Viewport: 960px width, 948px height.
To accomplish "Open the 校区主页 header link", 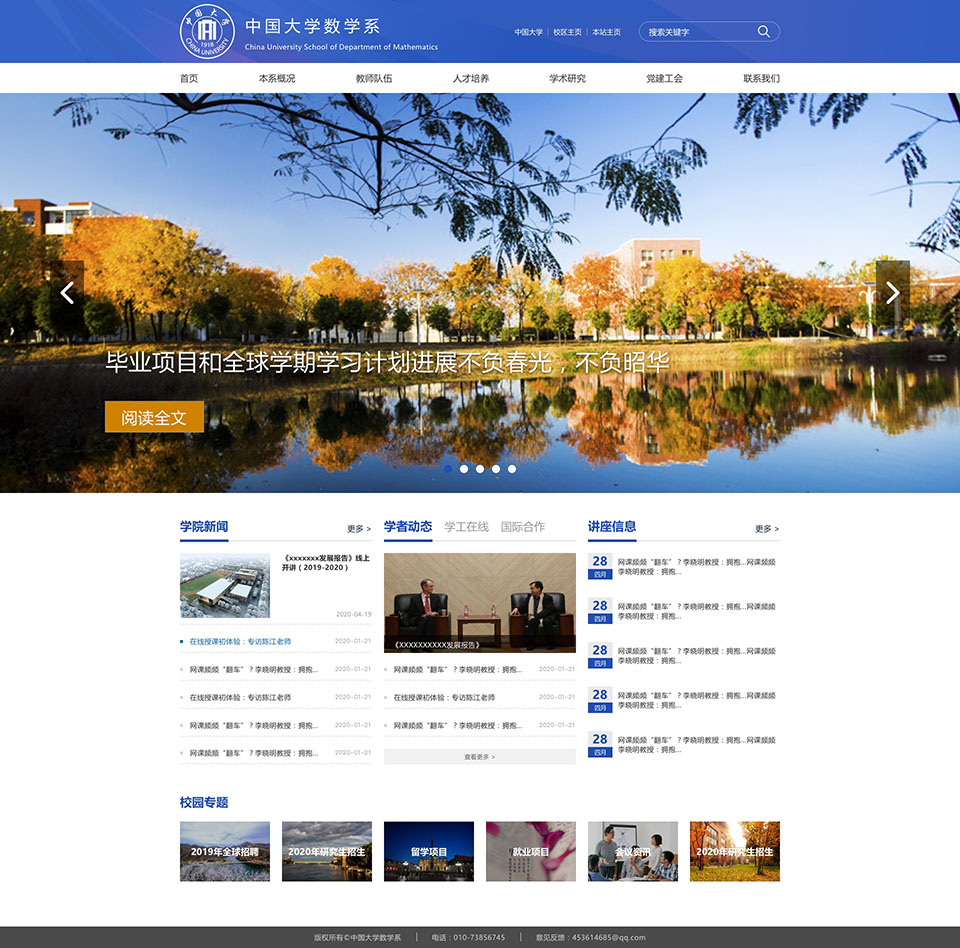I will point(567,32).
